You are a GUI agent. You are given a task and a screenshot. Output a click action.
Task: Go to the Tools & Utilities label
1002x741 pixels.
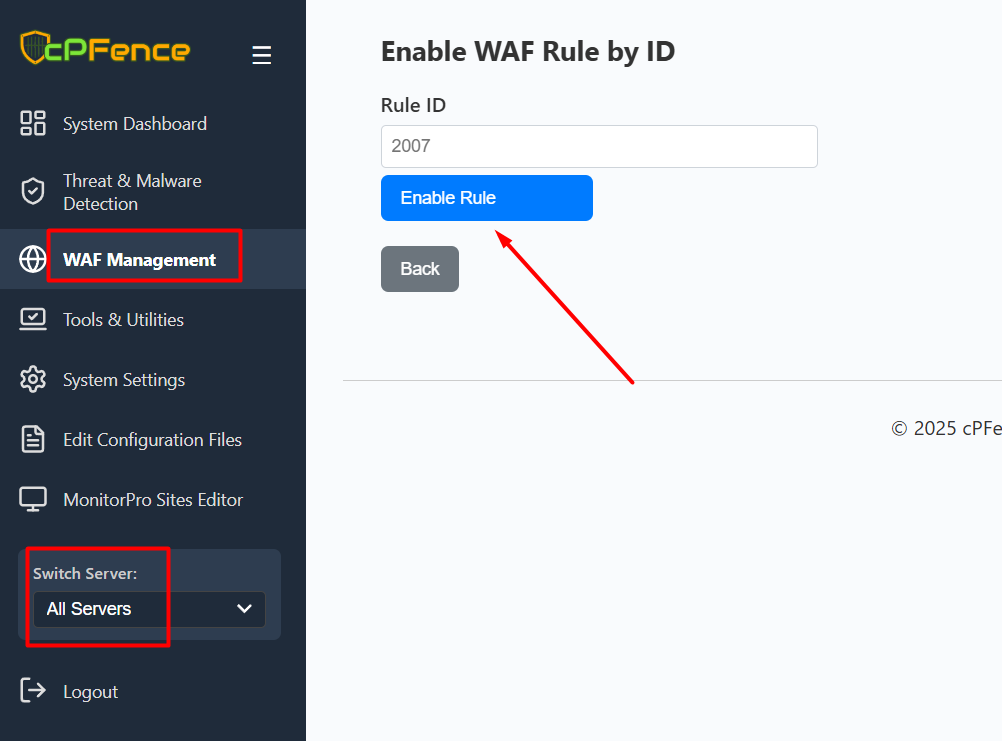(123, 320)
